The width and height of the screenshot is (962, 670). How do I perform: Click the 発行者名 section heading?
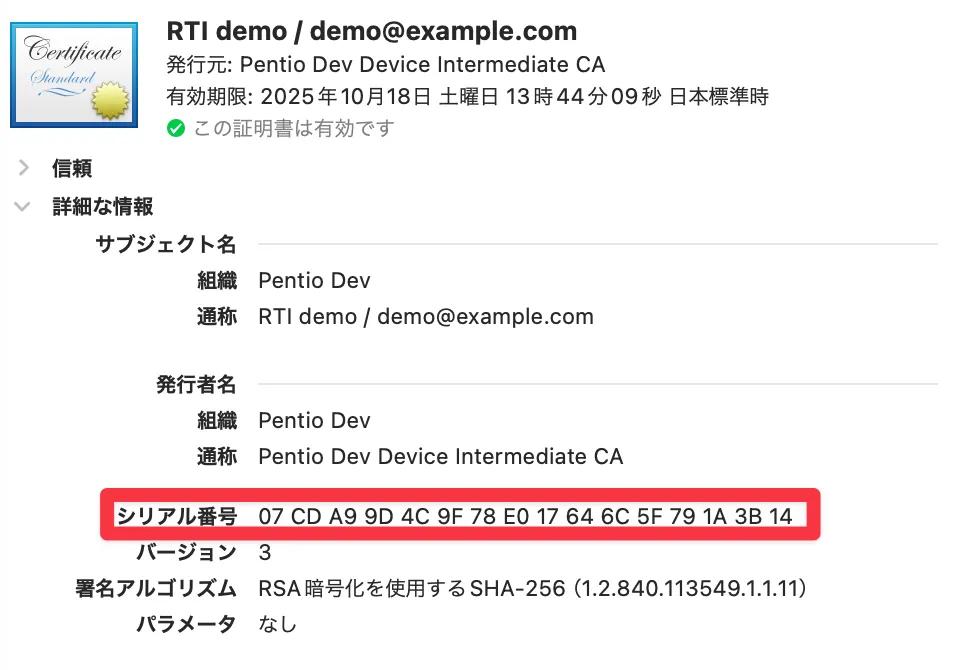196,383
